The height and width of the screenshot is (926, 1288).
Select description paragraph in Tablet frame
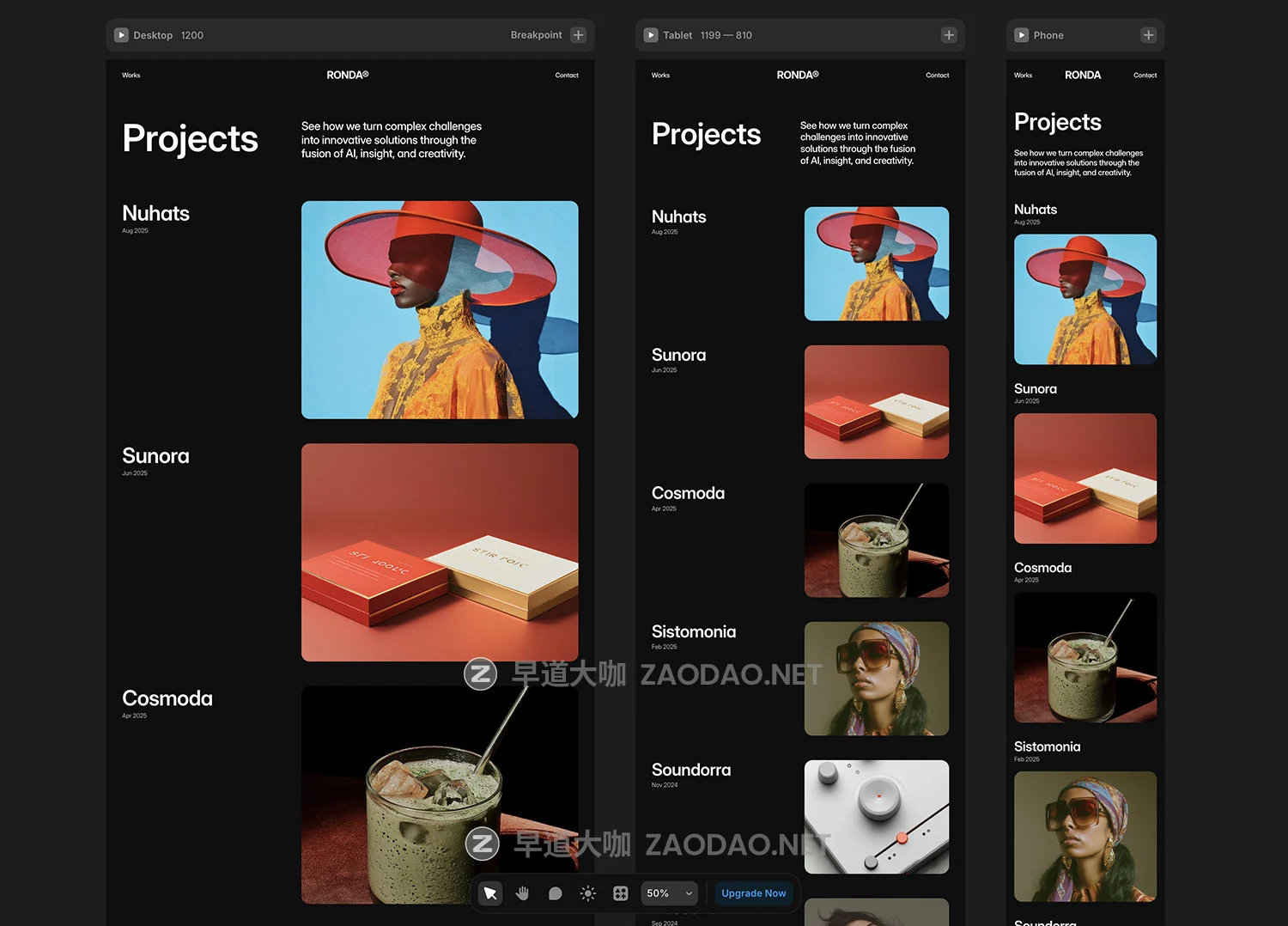[858, 143]
